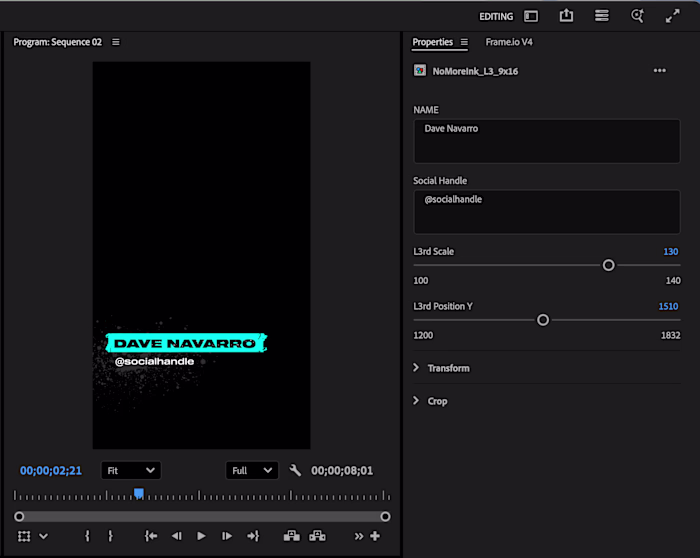Click the right zoom scrollbar handle
Image resolution: width=700 pixels, height=558 pixels.
tap(385, 516)
